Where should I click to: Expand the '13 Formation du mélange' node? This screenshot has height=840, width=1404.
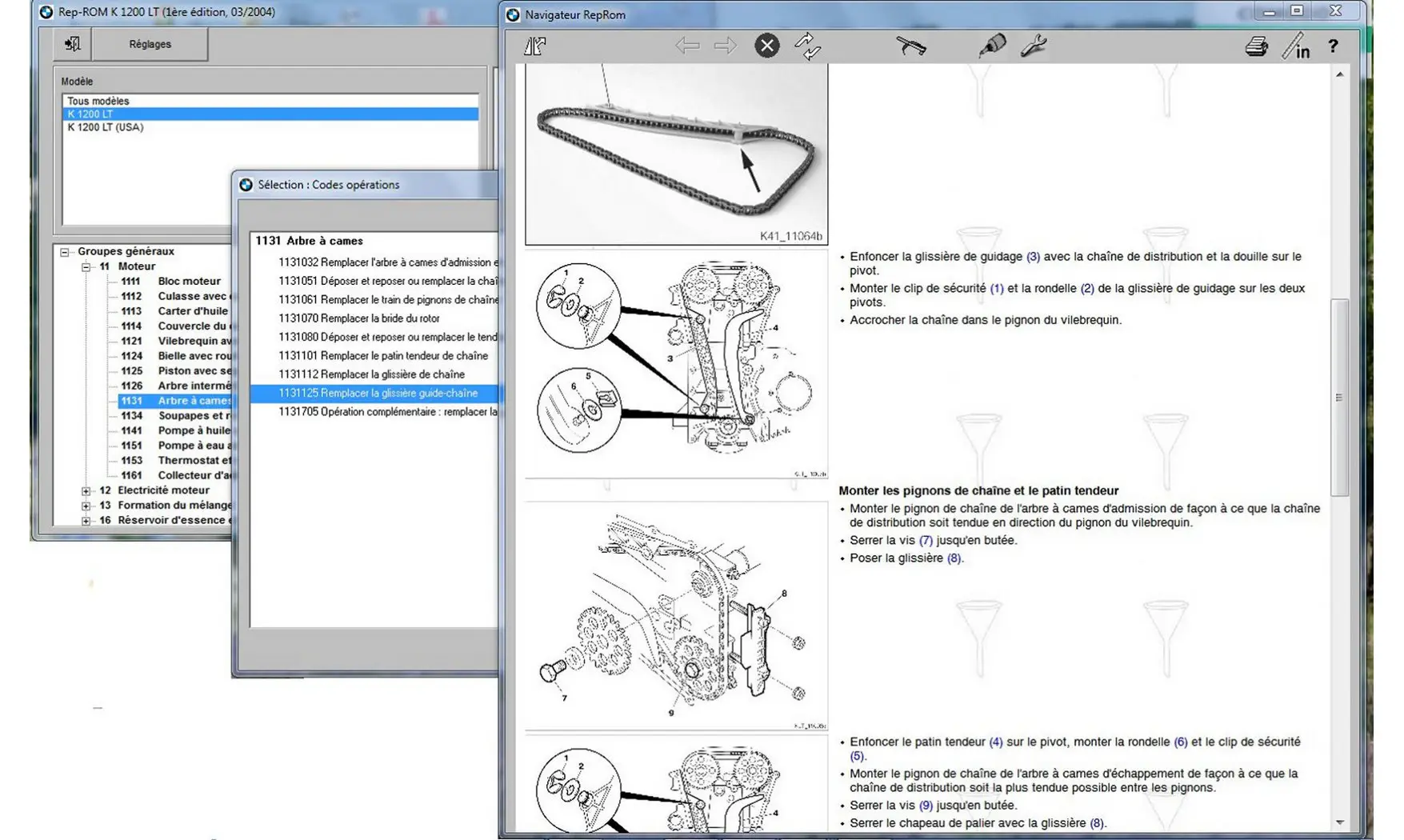pos(86,506)
